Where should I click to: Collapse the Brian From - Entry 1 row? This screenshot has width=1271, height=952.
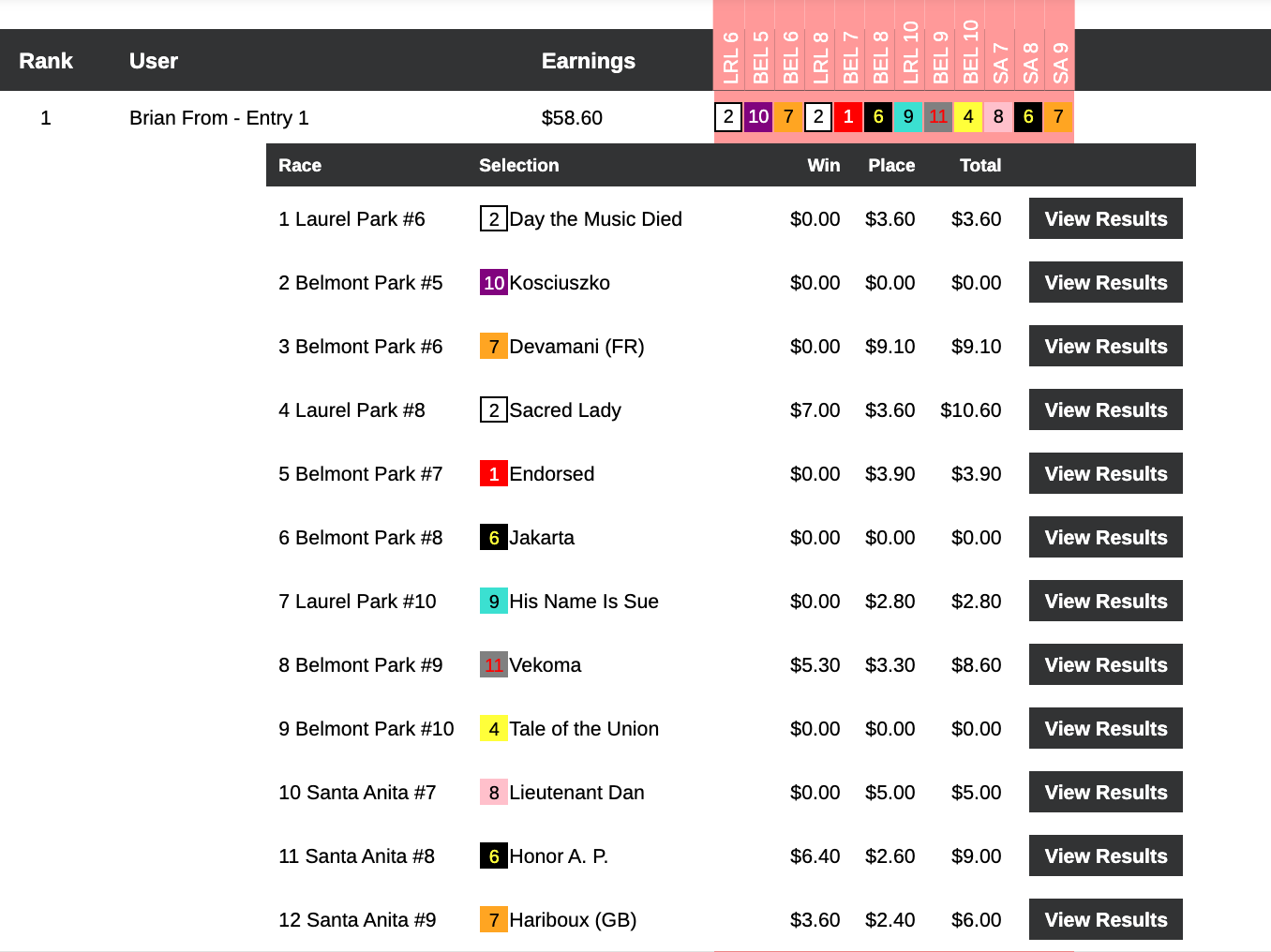click(218, 118)
